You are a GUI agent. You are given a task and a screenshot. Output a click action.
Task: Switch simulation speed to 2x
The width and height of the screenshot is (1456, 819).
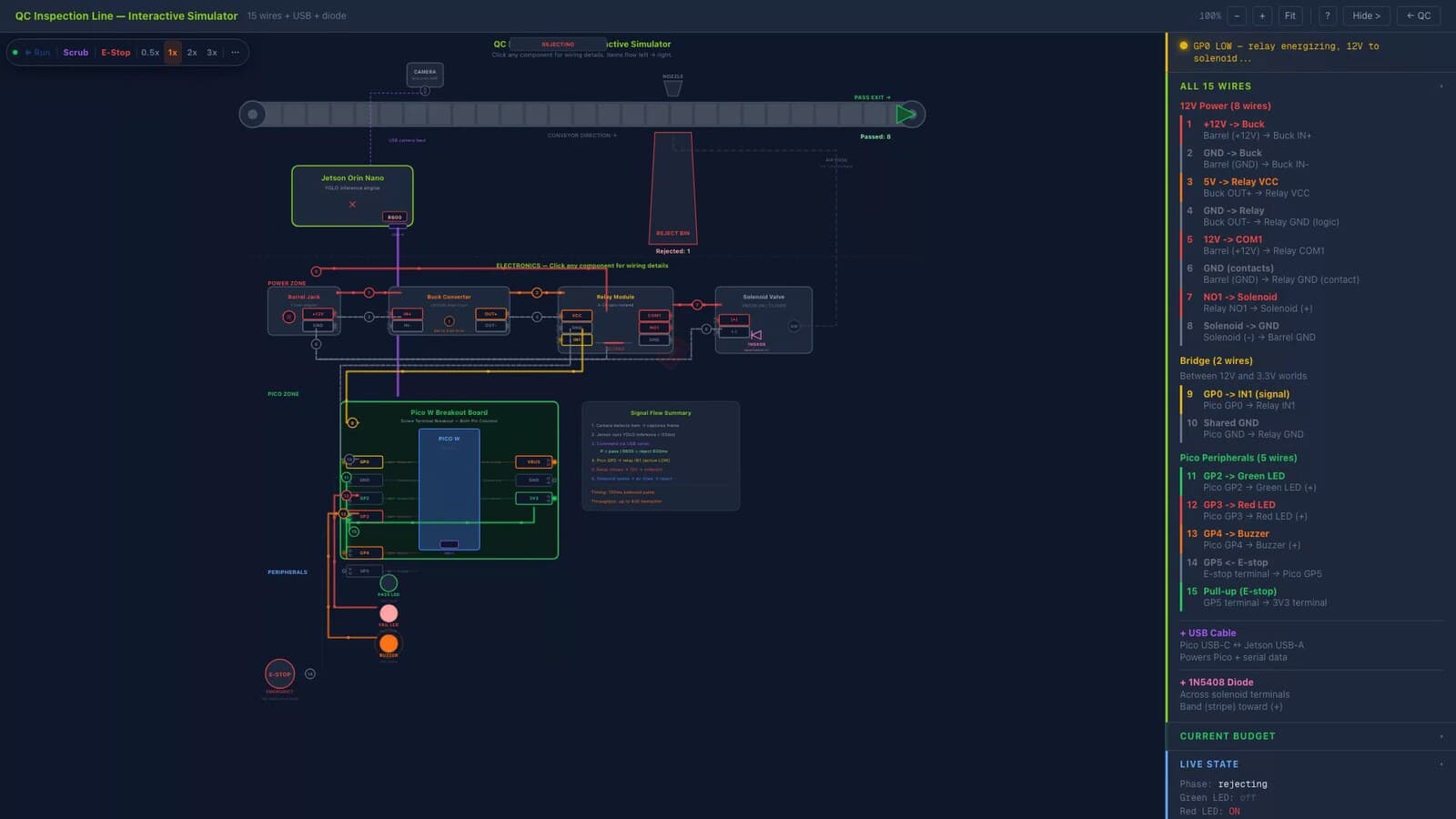point(192,53)
